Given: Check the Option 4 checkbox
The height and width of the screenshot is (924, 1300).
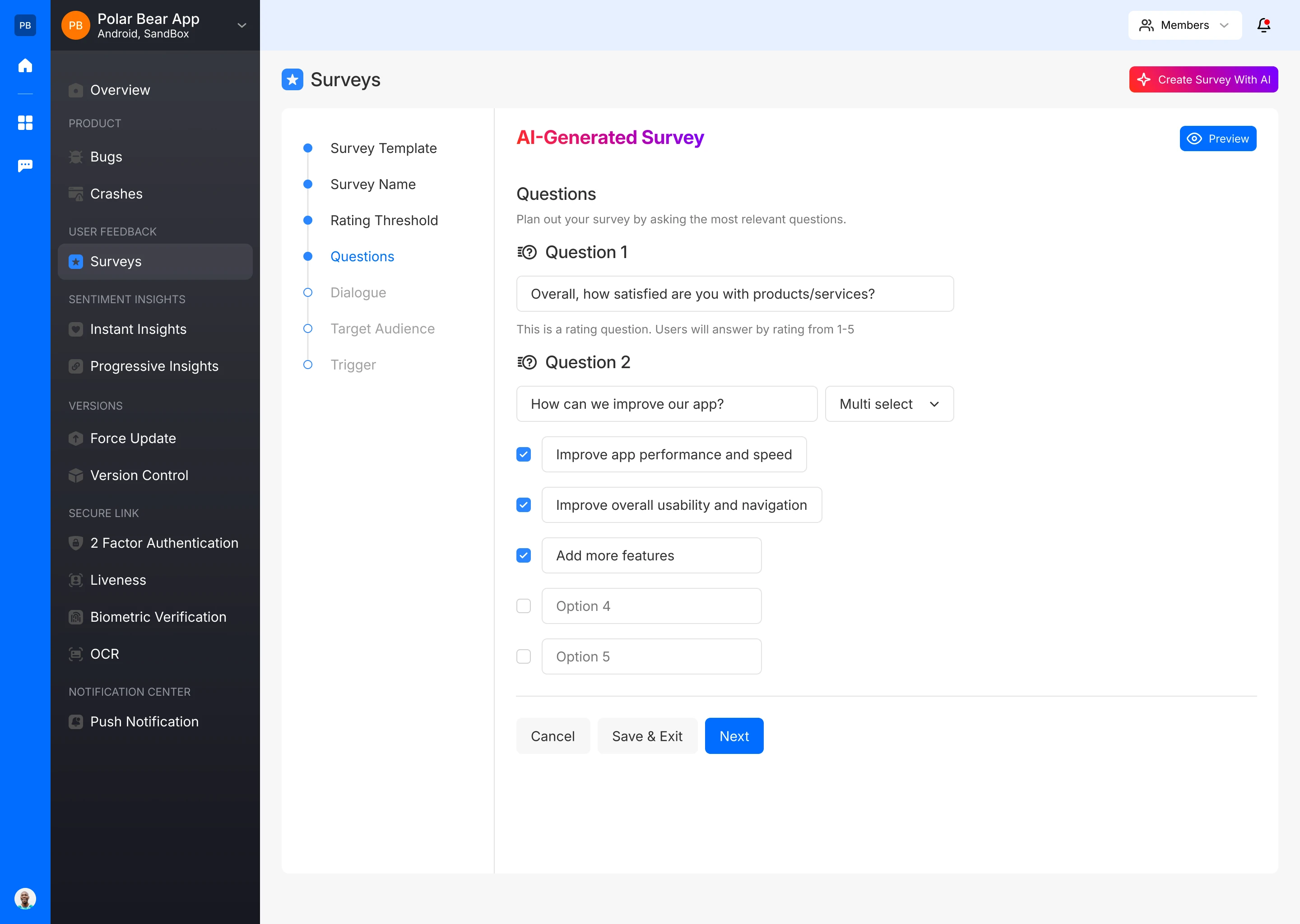Looking at the screenshot, I should [x=523, y=605].
